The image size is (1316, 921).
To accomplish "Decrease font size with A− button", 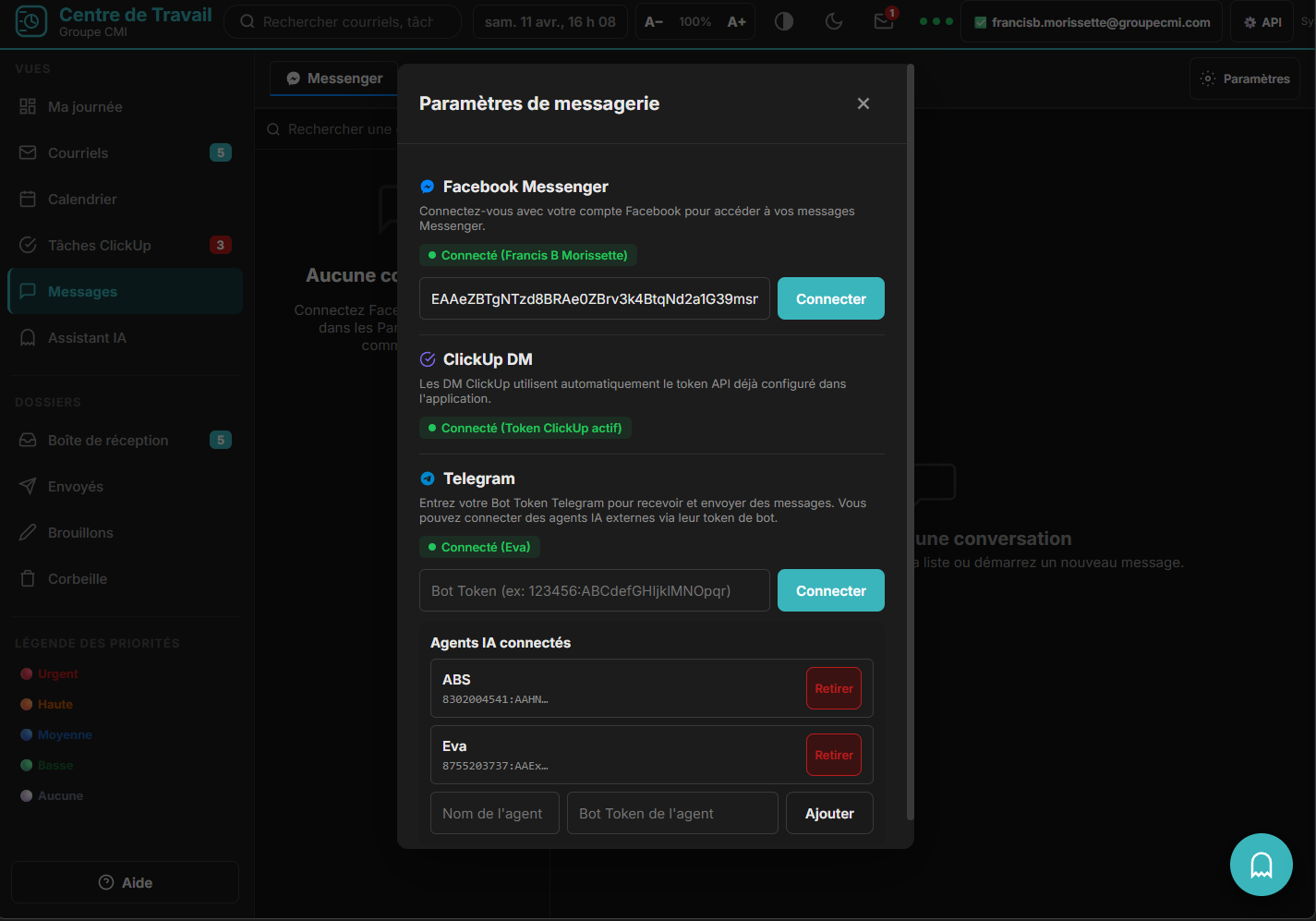I will coord(654,21).
